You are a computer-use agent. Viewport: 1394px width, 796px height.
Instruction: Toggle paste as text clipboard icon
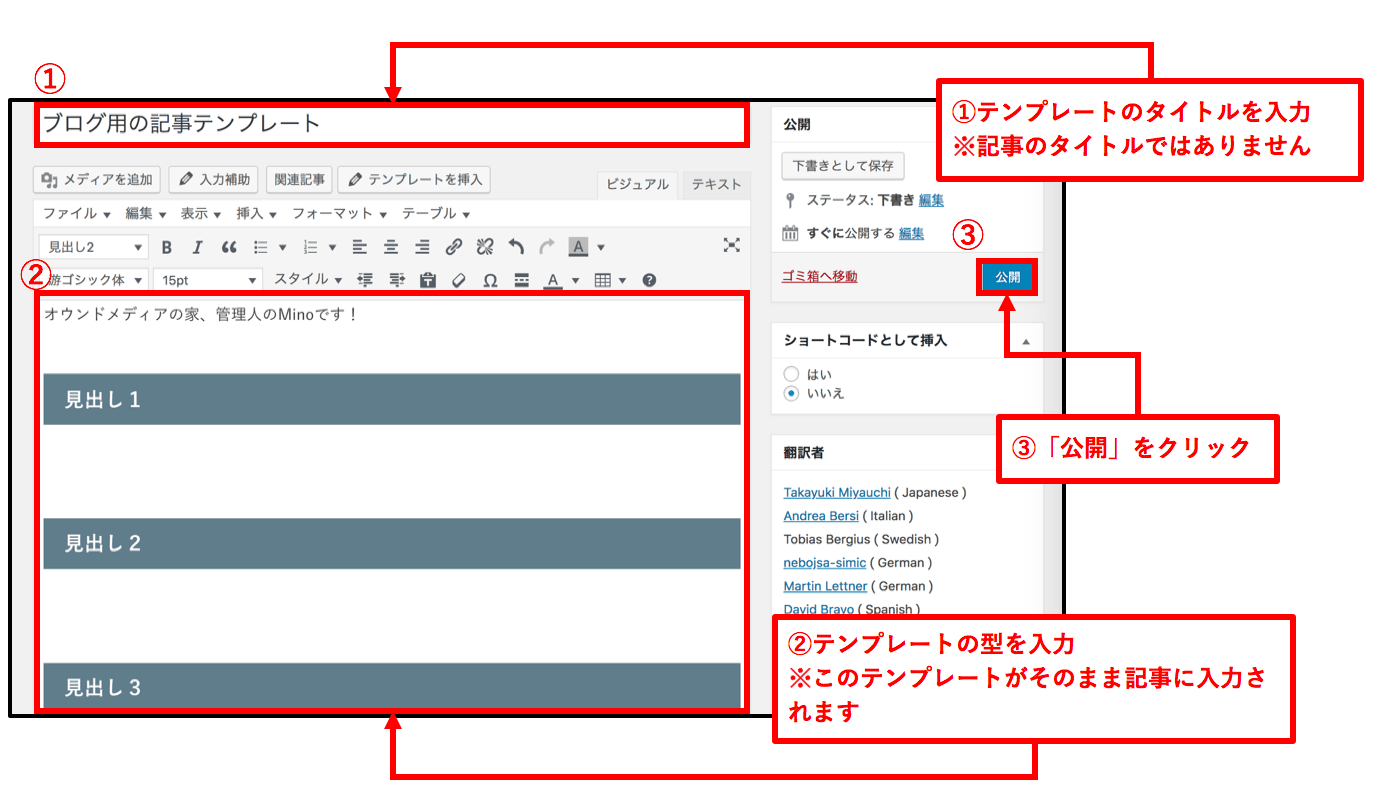click(428, 280)
